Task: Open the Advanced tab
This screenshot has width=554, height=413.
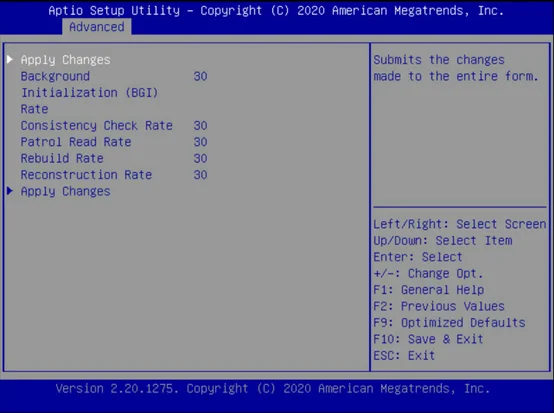Action: [x=96, y=27]
